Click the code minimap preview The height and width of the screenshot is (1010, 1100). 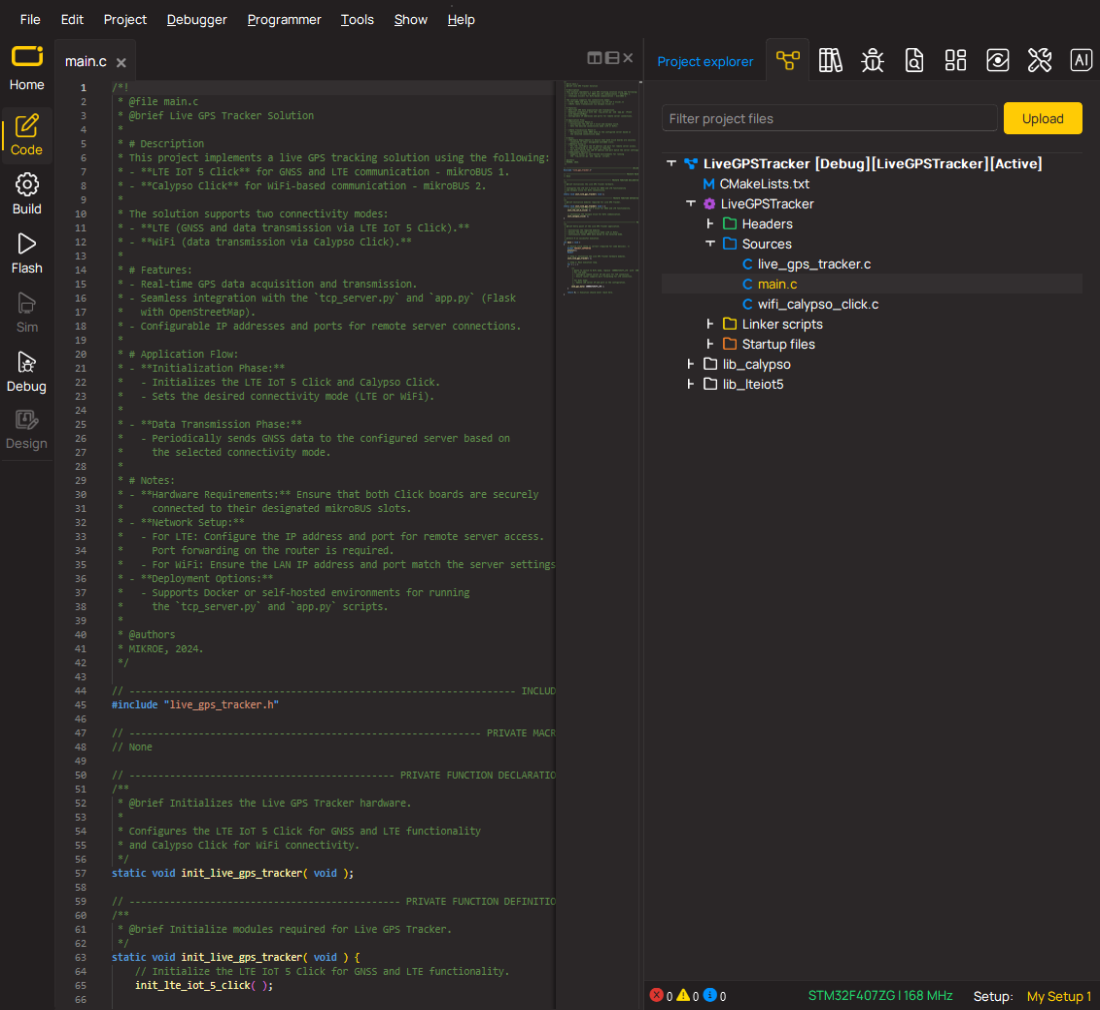pyautogui.click(x=601, y=188)
